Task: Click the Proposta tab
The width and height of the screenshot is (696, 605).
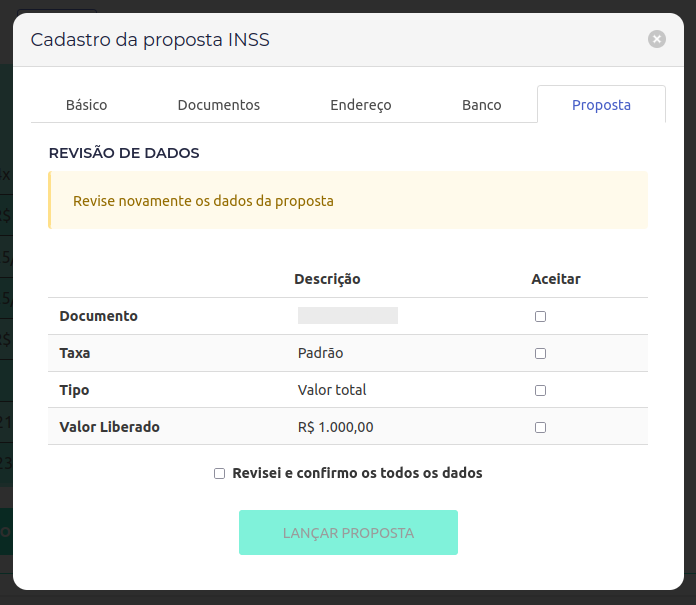Action: coord(601,105)
